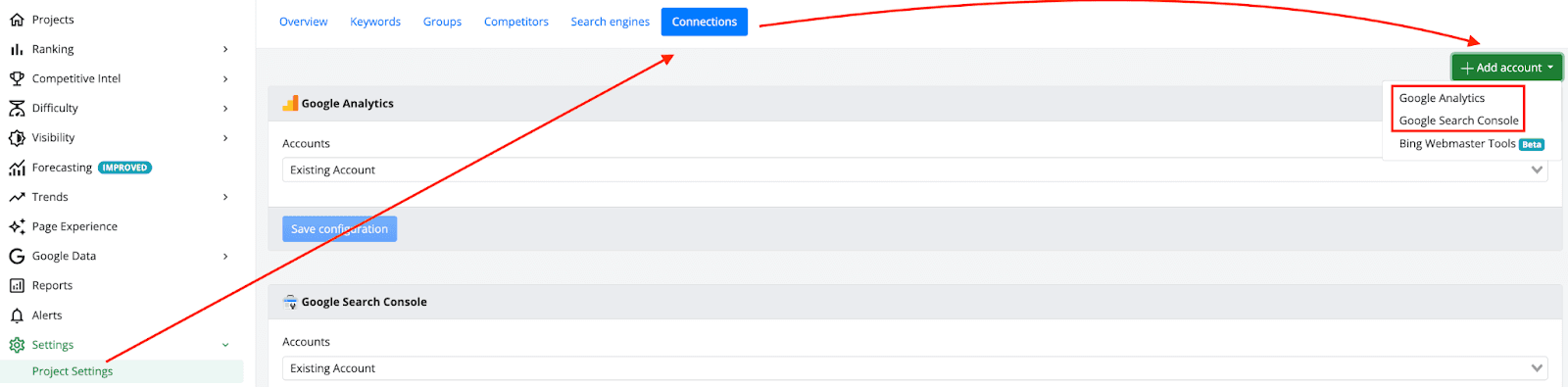The image size is (1568, 387).
Task: Open the Competitors tab
Action: (x=515, y=22)
